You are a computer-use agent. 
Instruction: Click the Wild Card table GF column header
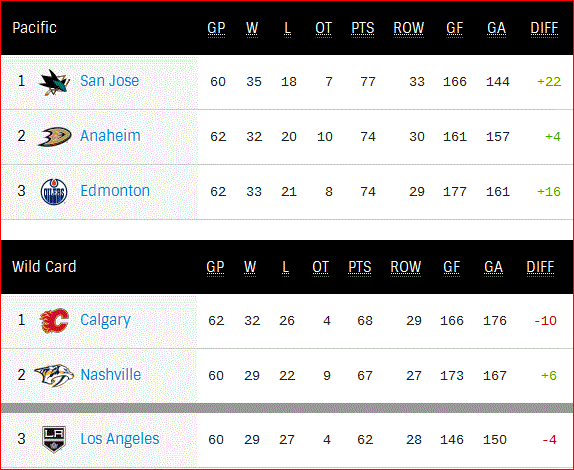click(x=451, y=267)
